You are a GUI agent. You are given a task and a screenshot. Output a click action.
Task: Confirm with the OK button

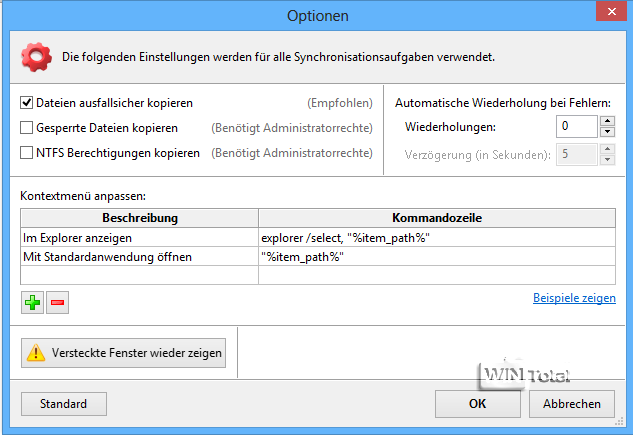477,404
